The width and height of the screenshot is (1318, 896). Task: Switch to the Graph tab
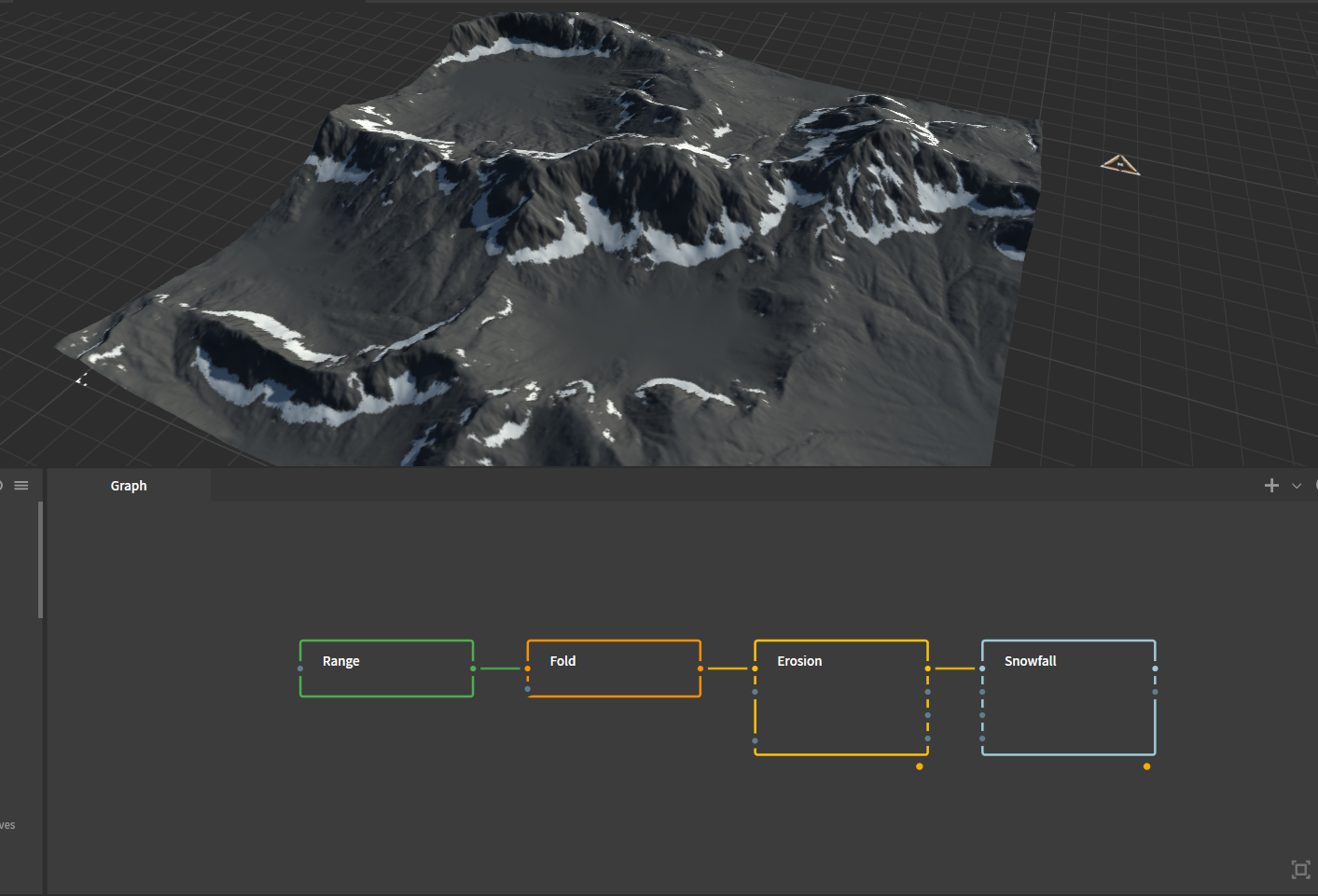129,485
